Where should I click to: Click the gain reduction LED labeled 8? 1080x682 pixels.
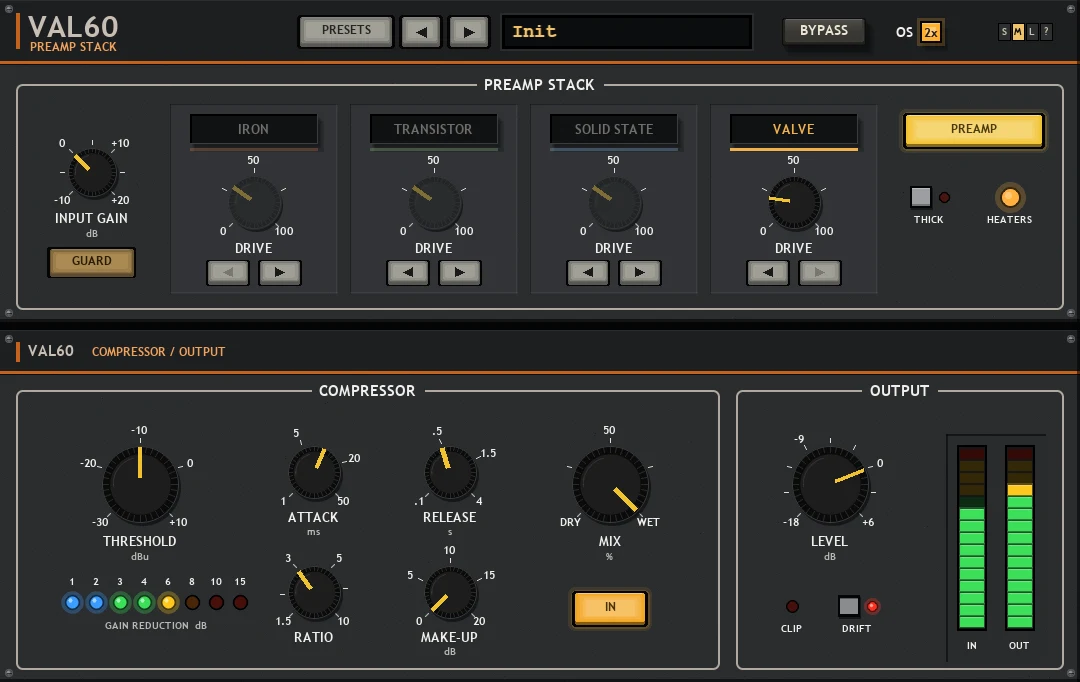192,603
